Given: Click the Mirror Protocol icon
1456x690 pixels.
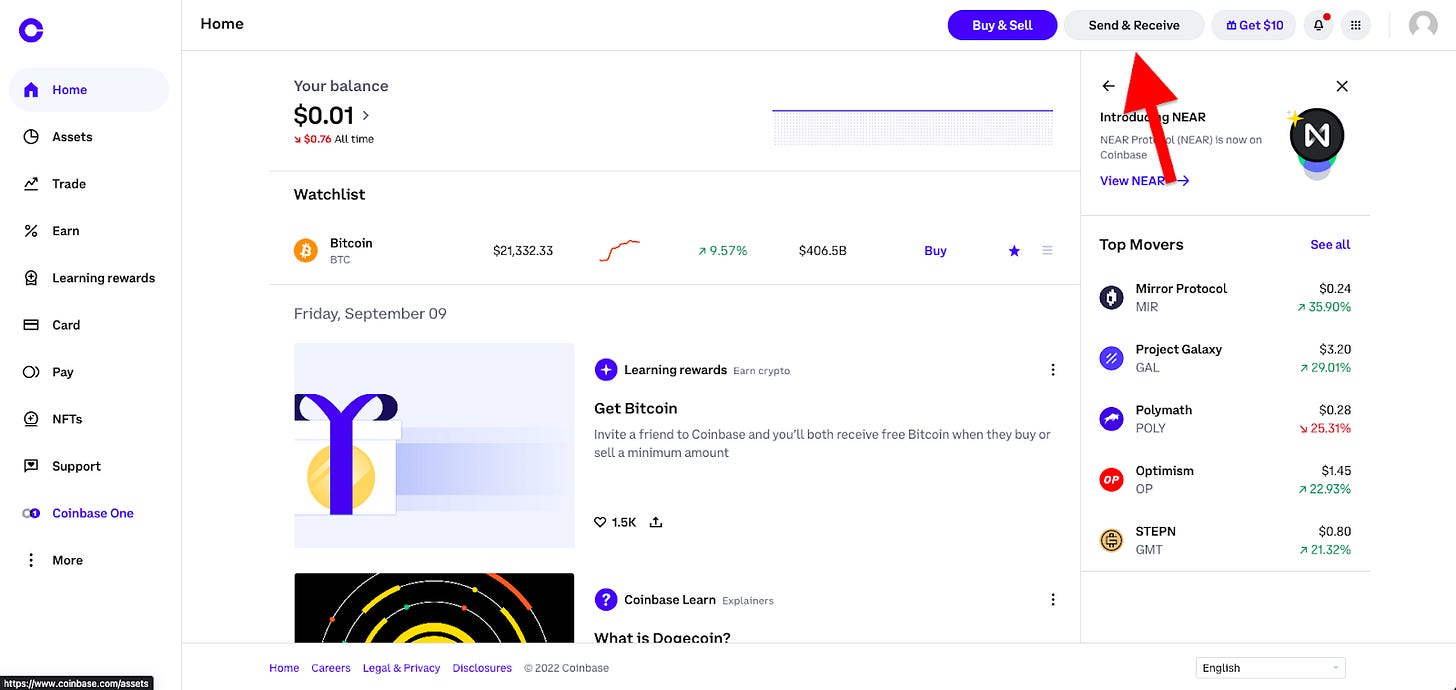Looking at the screenshot, I should click(x=1111, y=297).
